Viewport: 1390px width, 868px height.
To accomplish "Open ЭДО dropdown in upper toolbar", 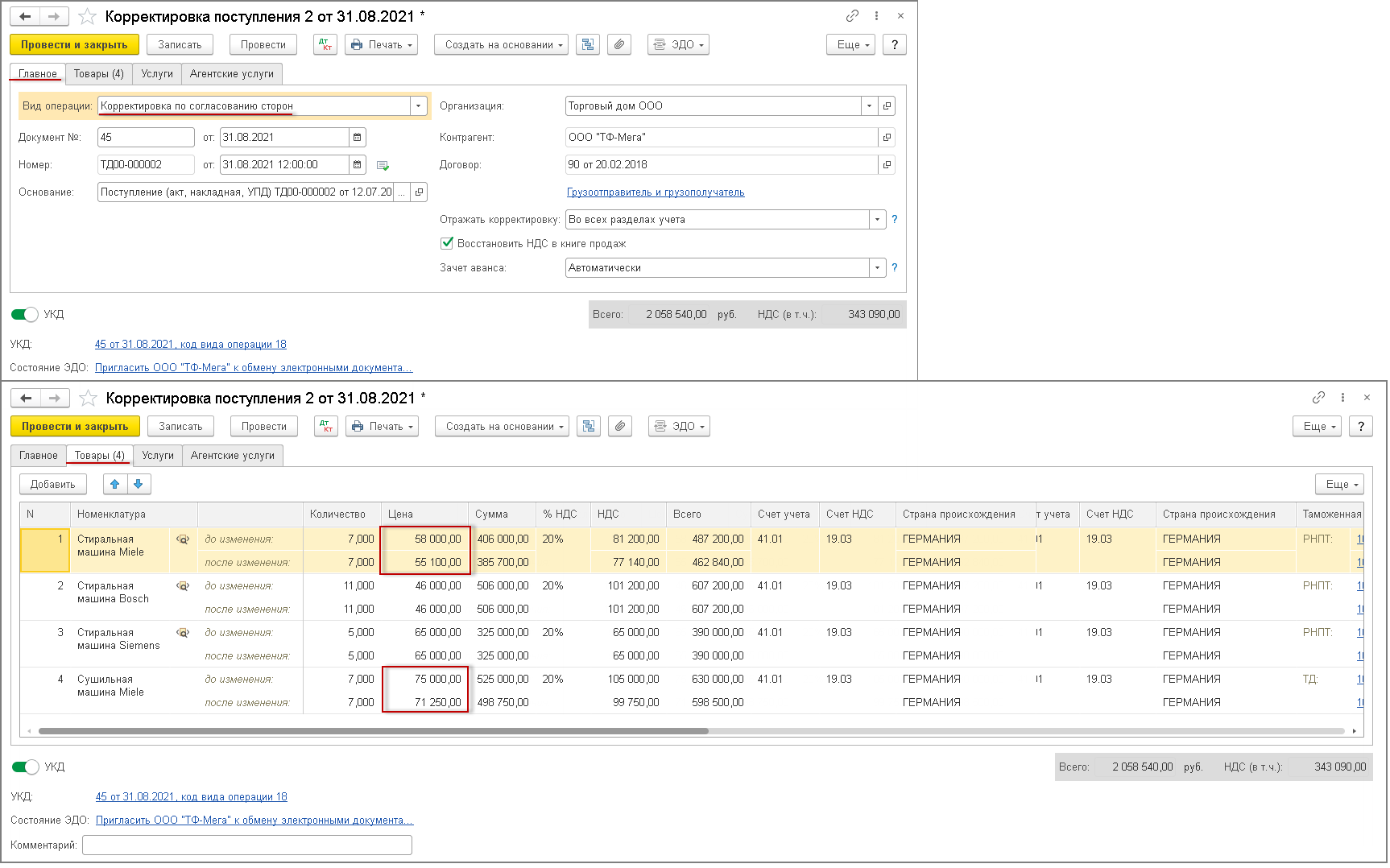I will point(678,44).
